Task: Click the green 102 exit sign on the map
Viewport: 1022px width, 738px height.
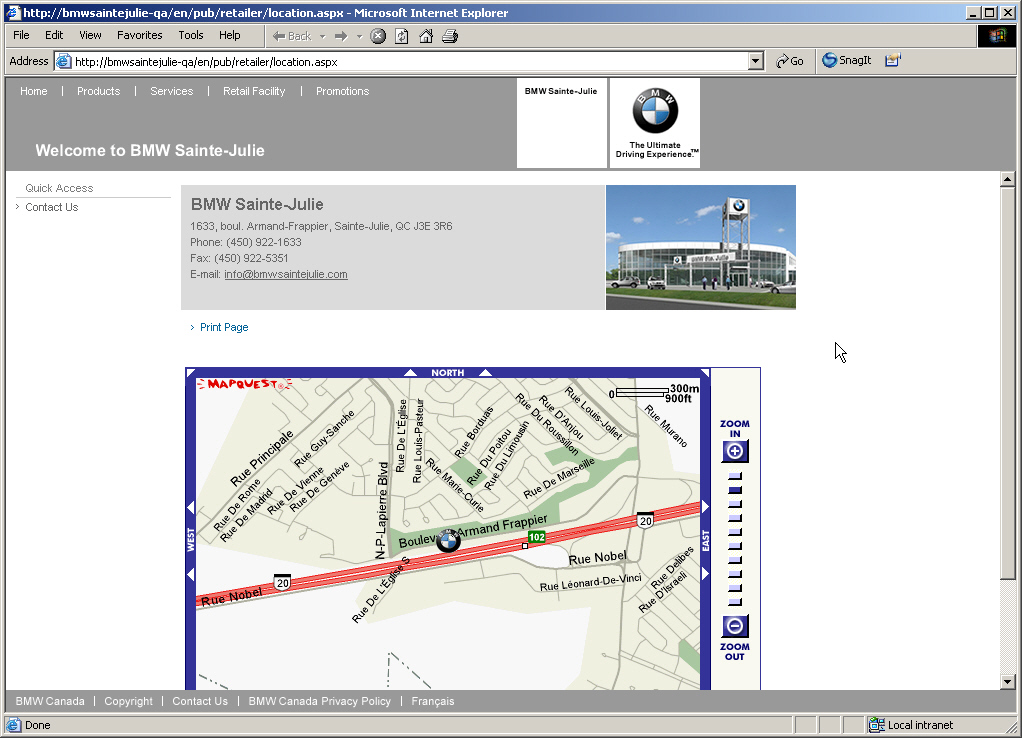Action: click(x=536, y=537)
